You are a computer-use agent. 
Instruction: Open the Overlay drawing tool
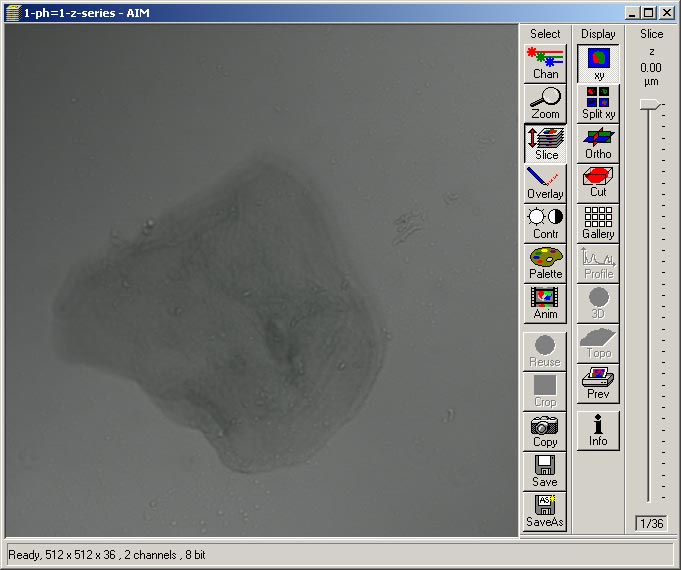tap(545, 184)
